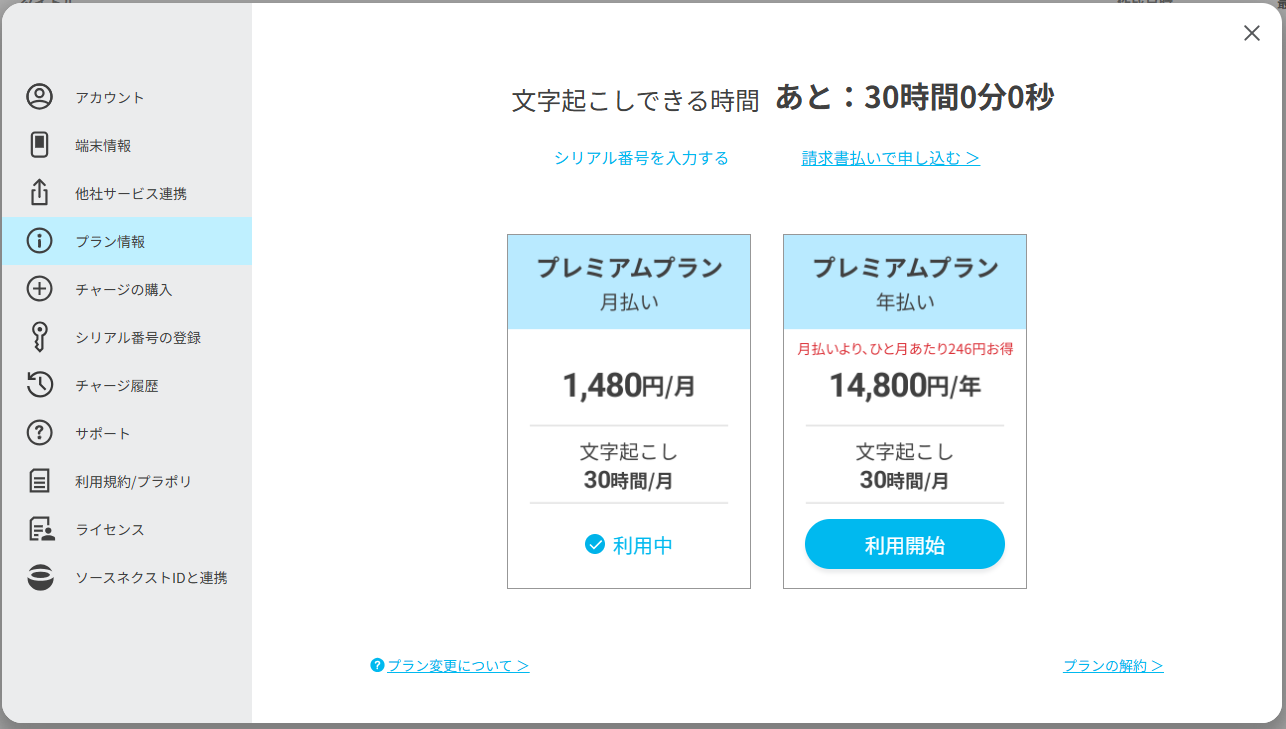Screen dimensions: 1286x729
Task: Click the サポート question mark icon
Action: [x=39, y=433]
